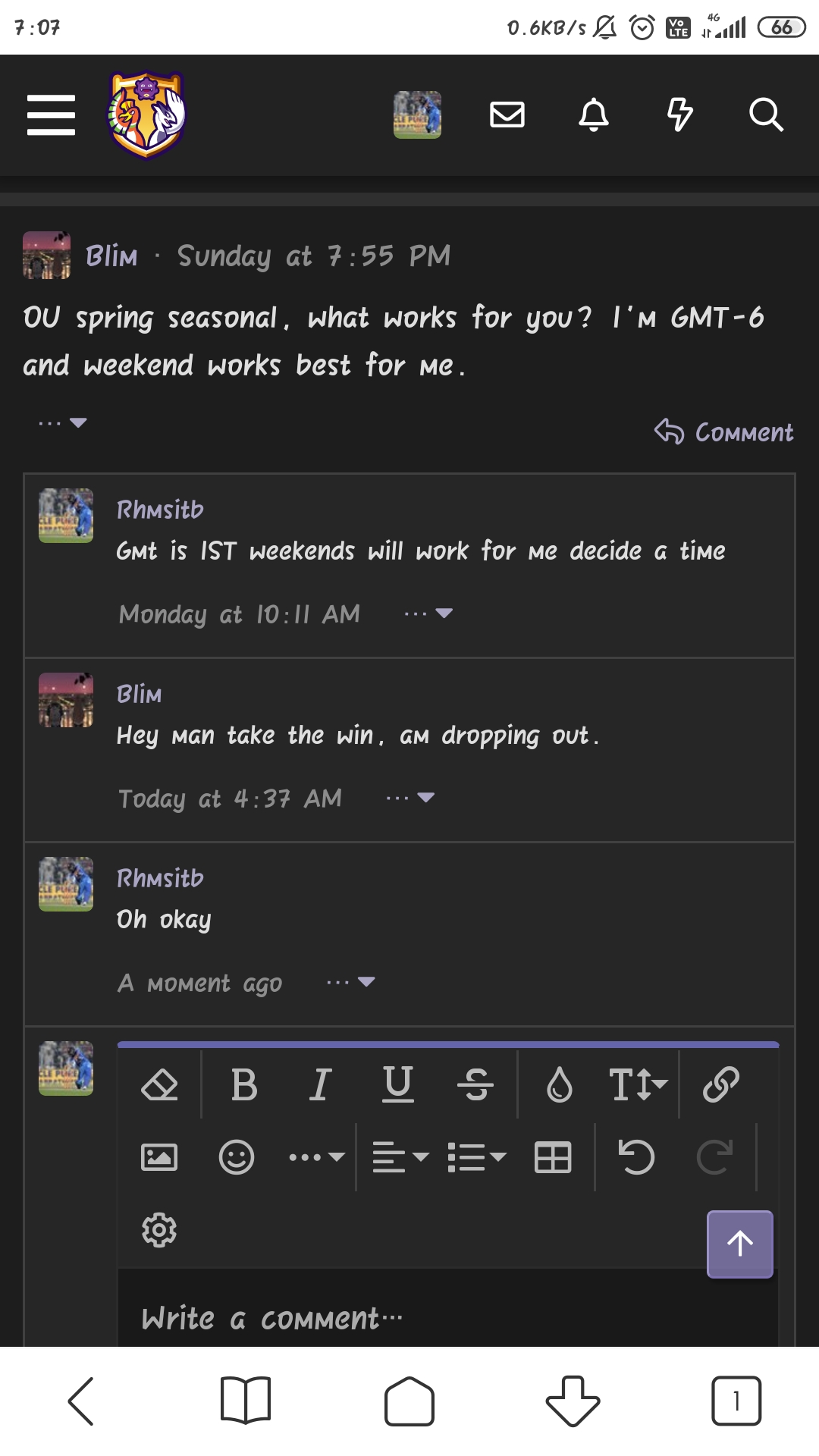Open notifications via the bell icon
819x1456 pixels.
coord(595,115)
